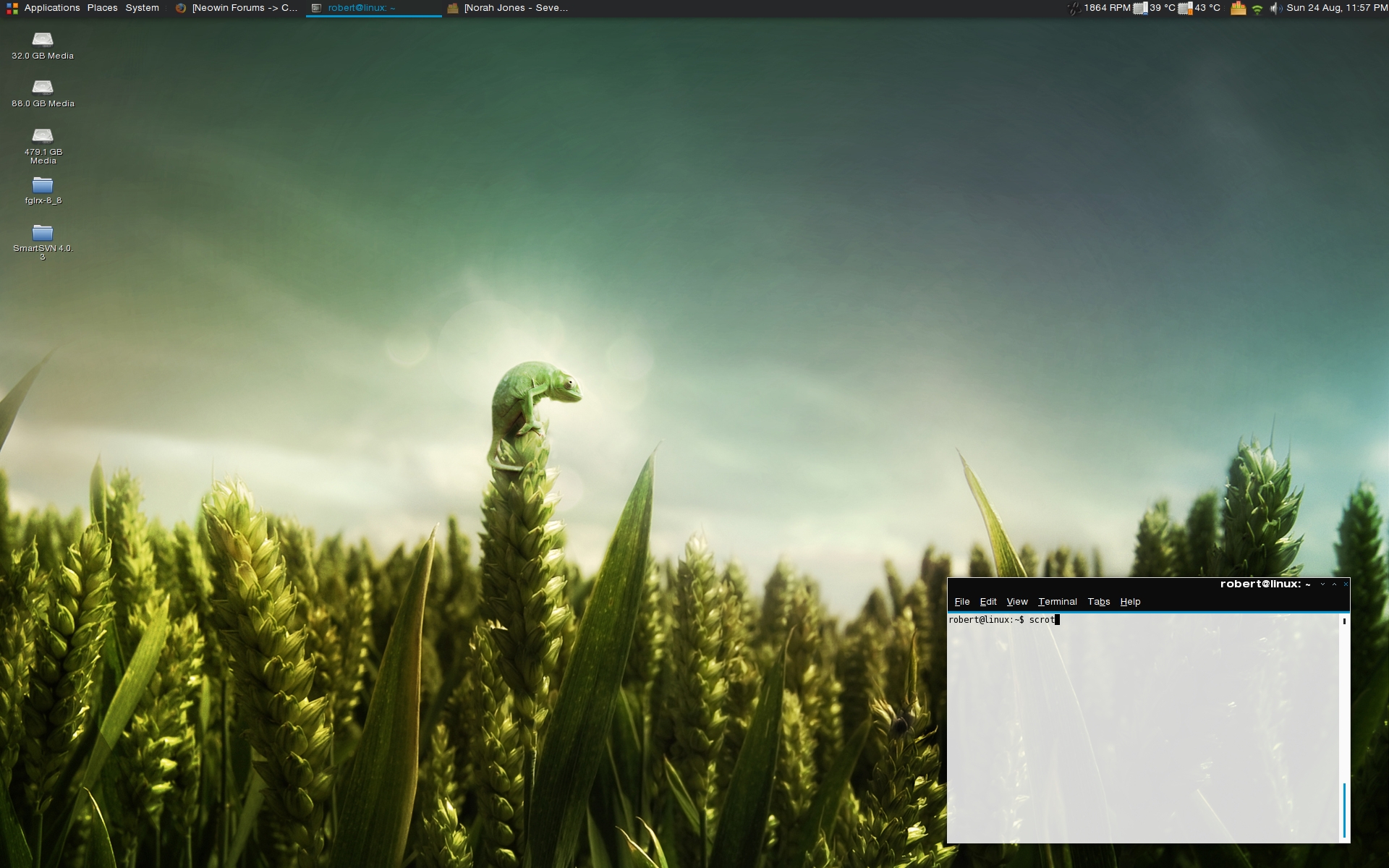Open the 479.1 GB Media drive icon
1389x868 pixels.
43,136
